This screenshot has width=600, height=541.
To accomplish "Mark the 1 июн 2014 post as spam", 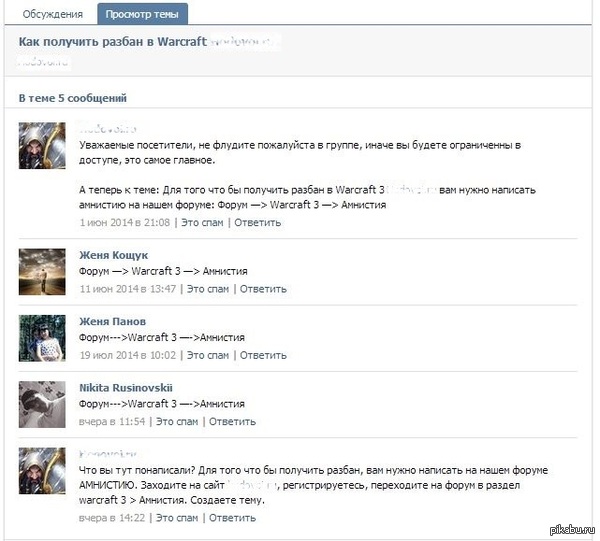I will point(202,222).
